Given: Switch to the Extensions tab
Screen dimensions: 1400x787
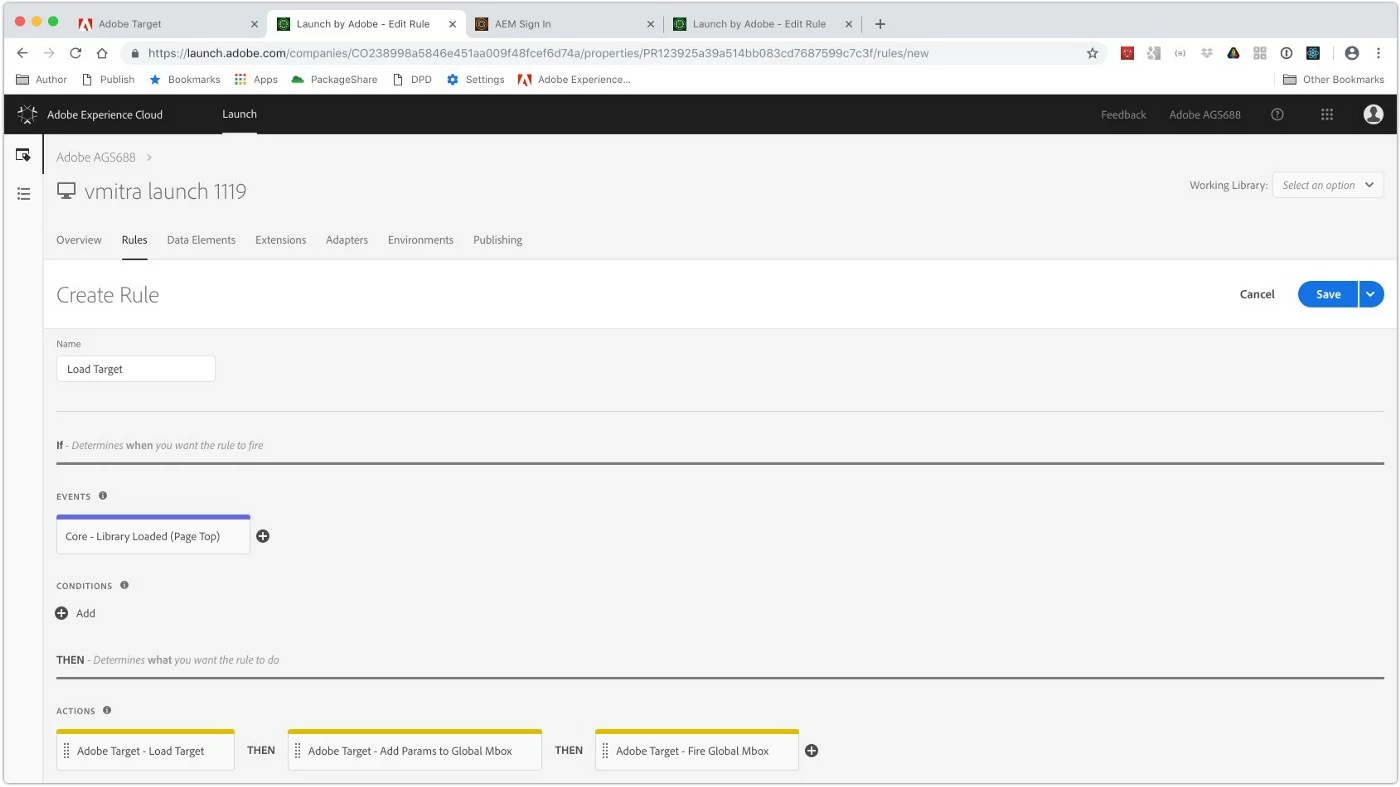Looking at the screenshot, I should [281, 240].
